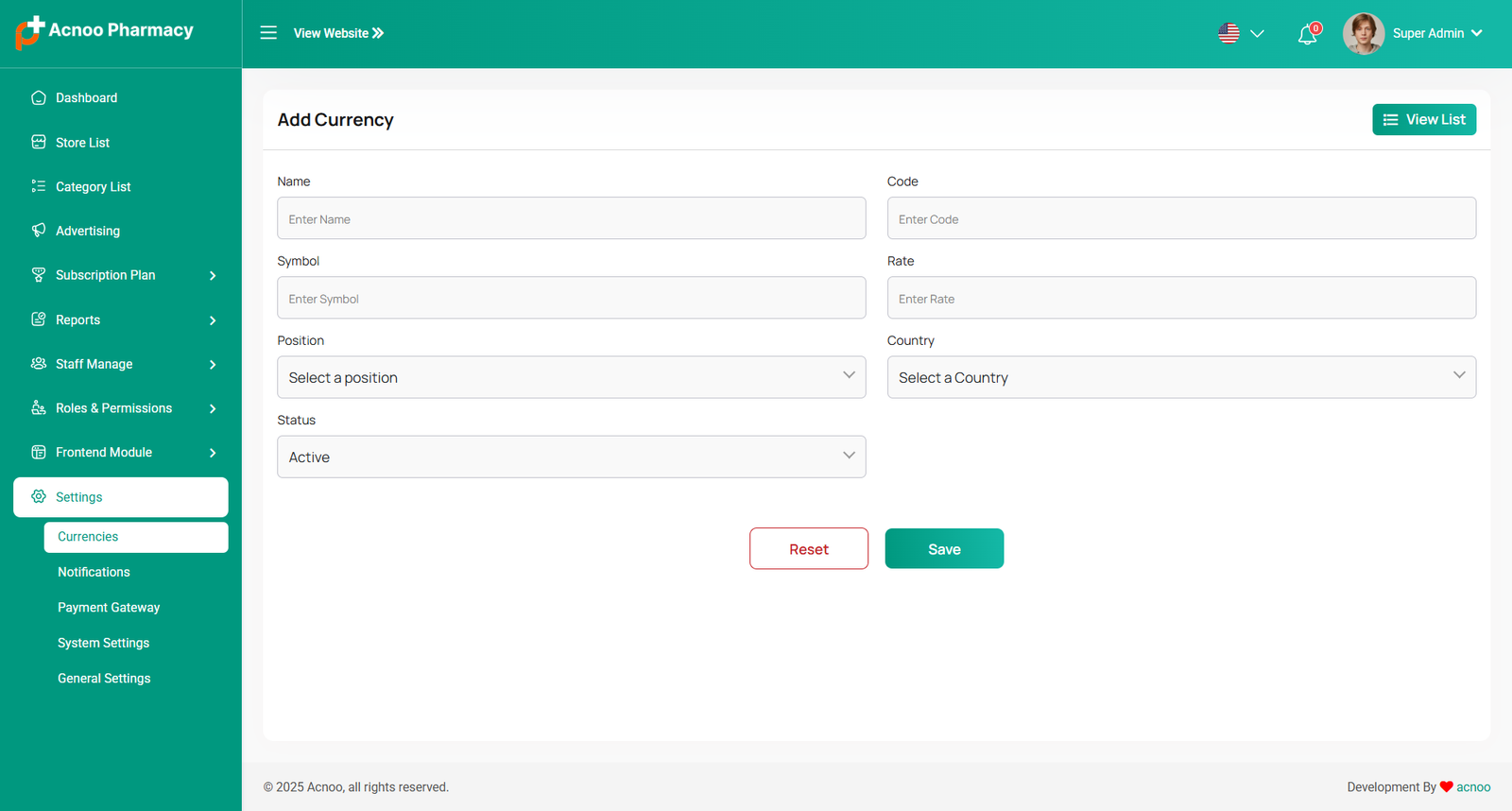Click the US flag language icon
Image resolution: width=1512 pixels, height=811 pixels.
pyautogui.click(x=1228, y=33)
